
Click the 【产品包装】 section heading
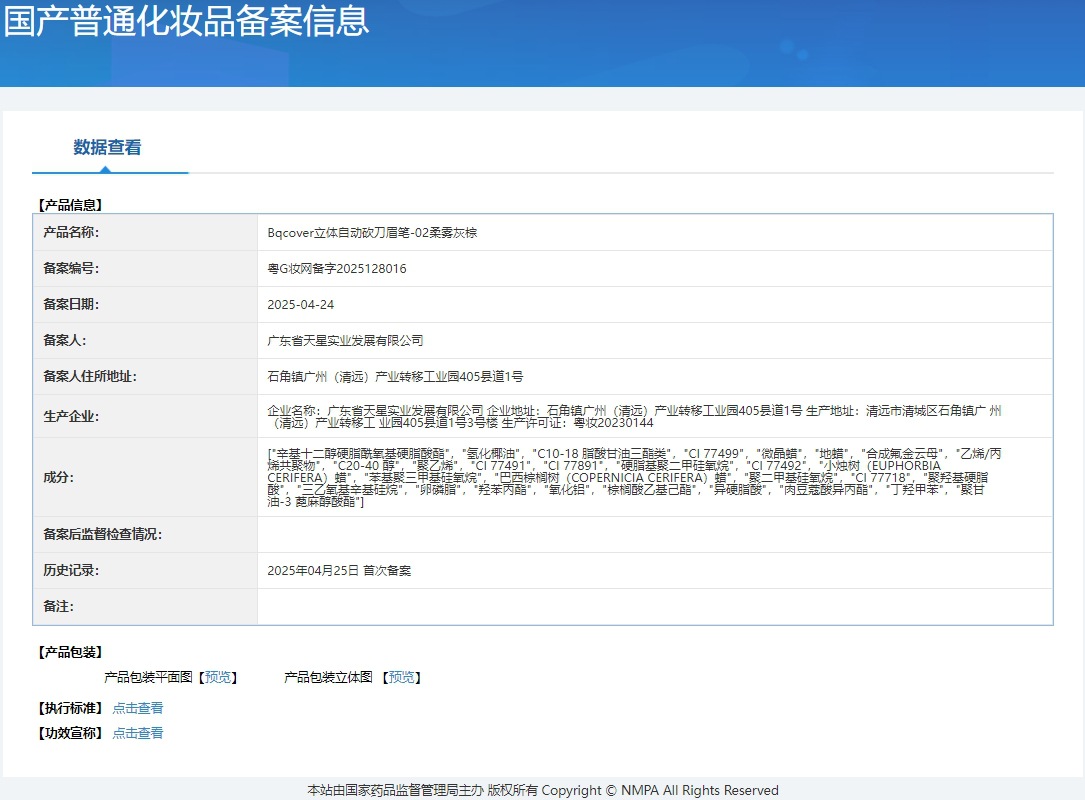[x=71, y=652]
